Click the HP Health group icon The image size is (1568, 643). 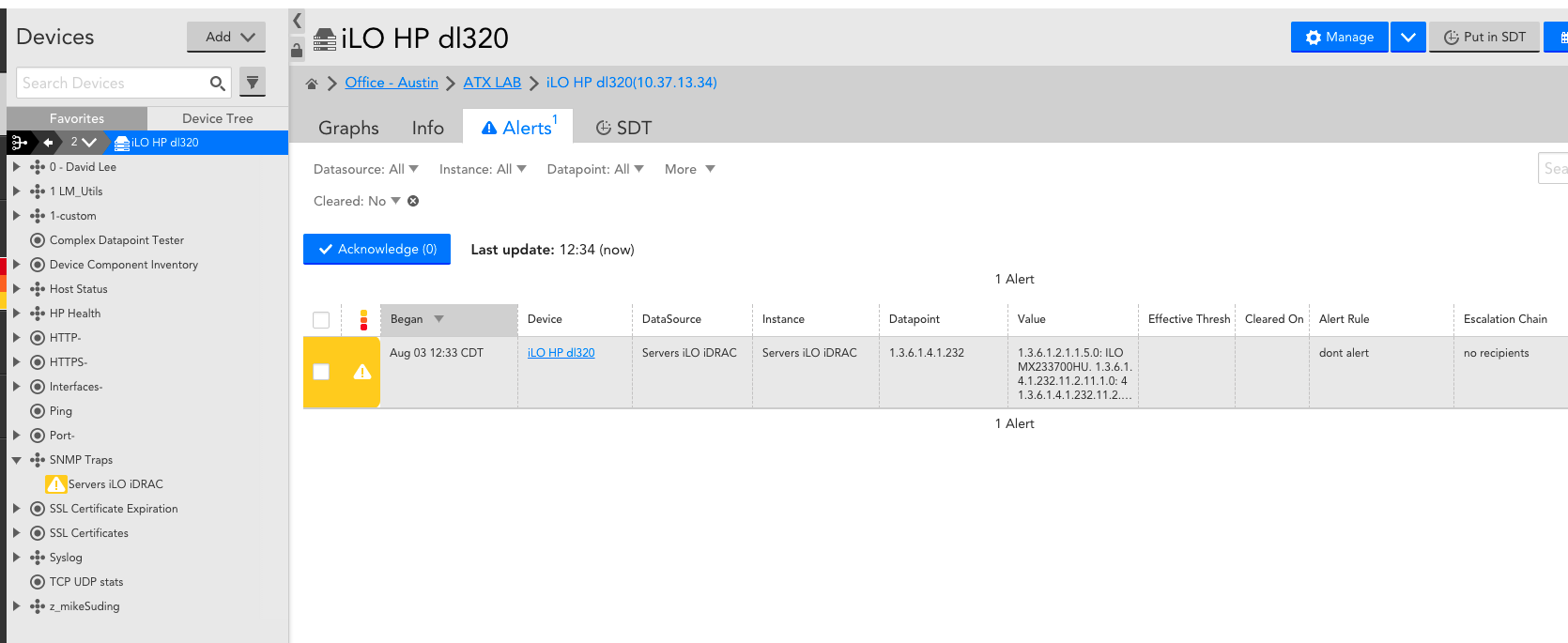(38, 314)
